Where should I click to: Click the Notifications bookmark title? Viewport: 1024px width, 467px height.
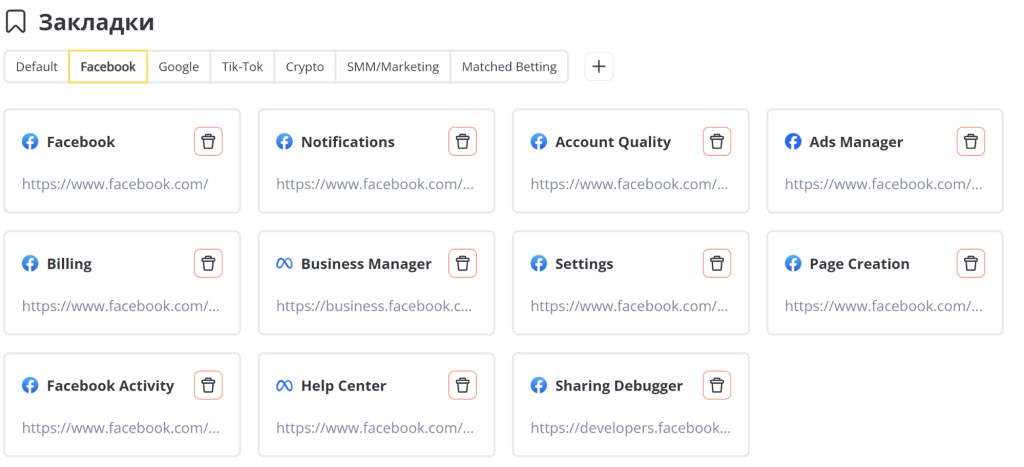(x=347, y=142)
